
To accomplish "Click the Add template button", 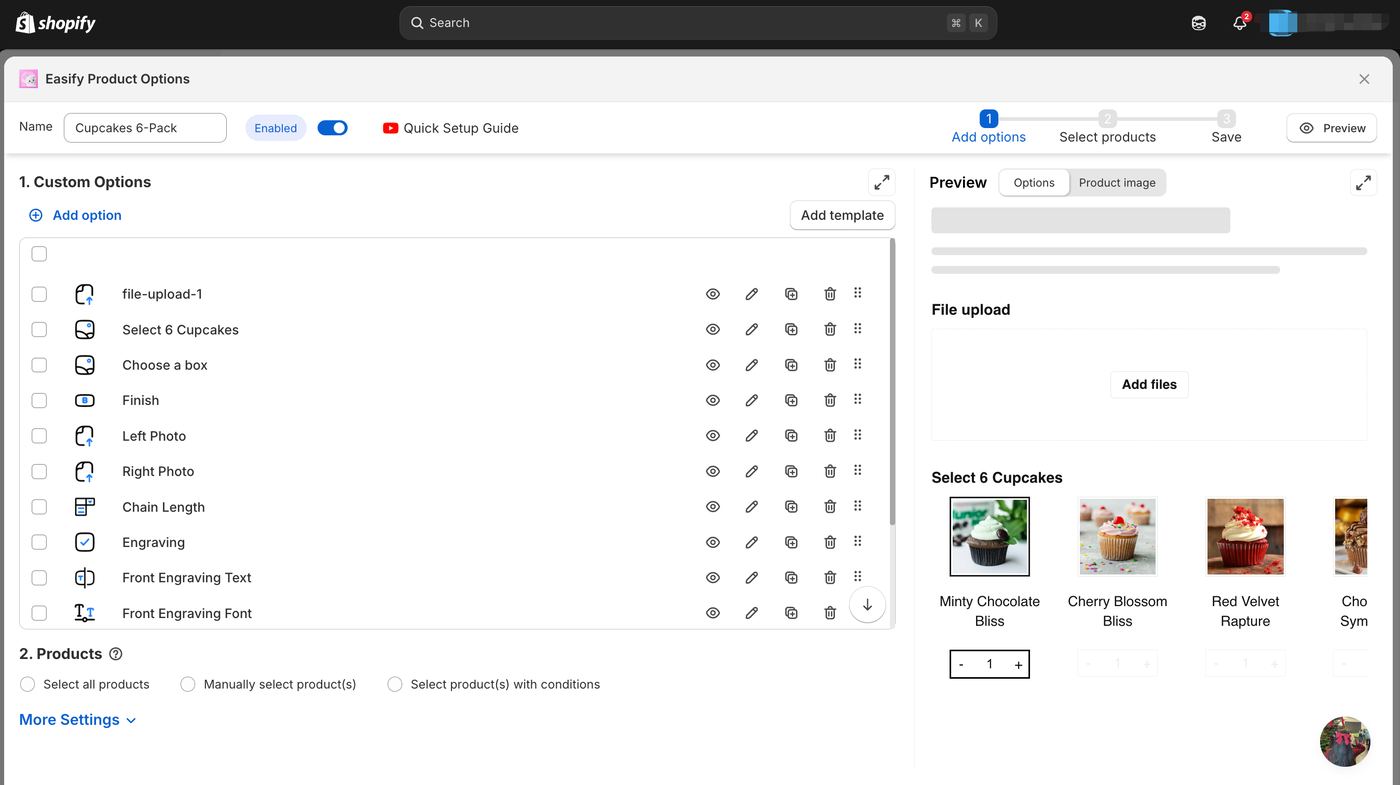I will (842, 215).
